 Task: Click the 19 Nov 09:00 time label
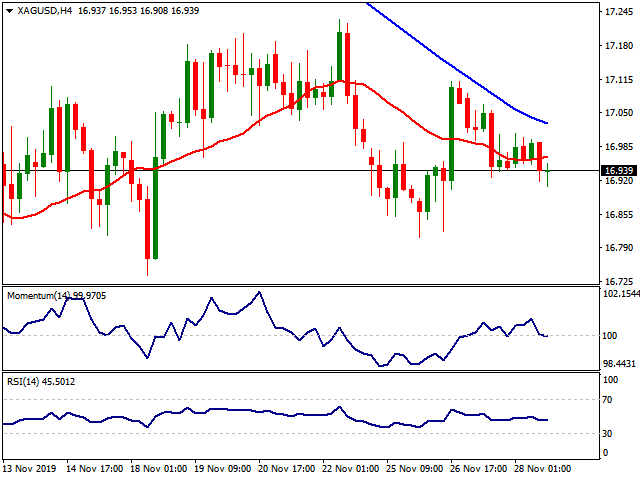coord(222,469)
